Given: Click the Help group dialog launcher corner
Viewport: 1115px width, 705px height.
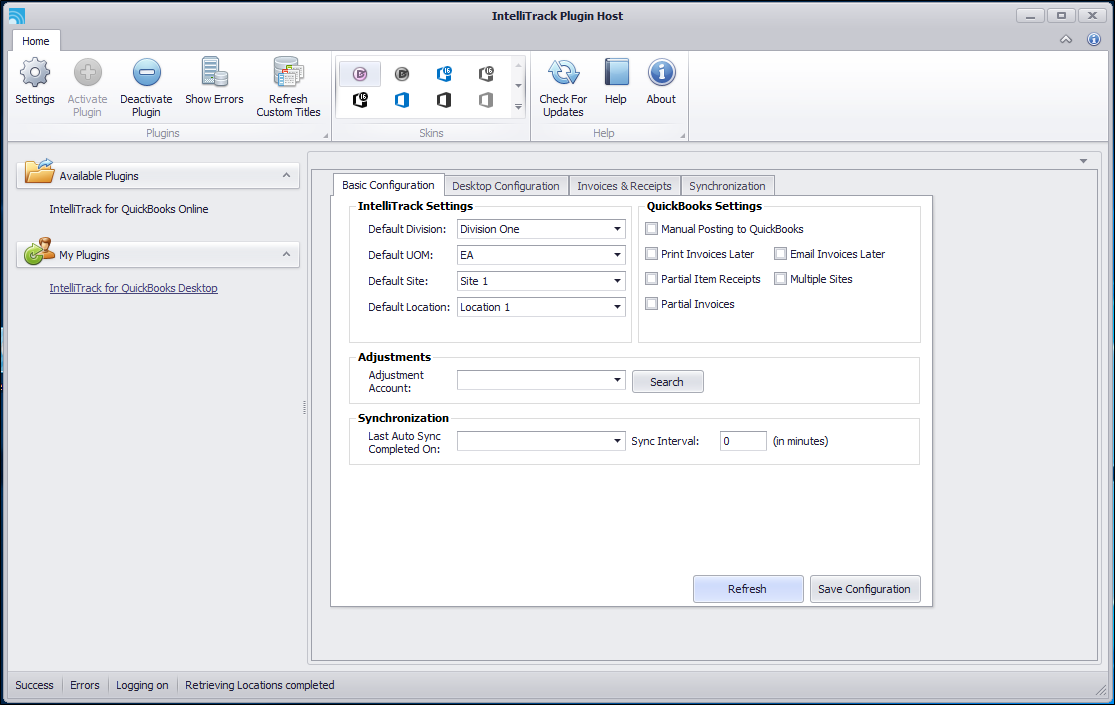Looking at the screenshot, I should [682, 135].
